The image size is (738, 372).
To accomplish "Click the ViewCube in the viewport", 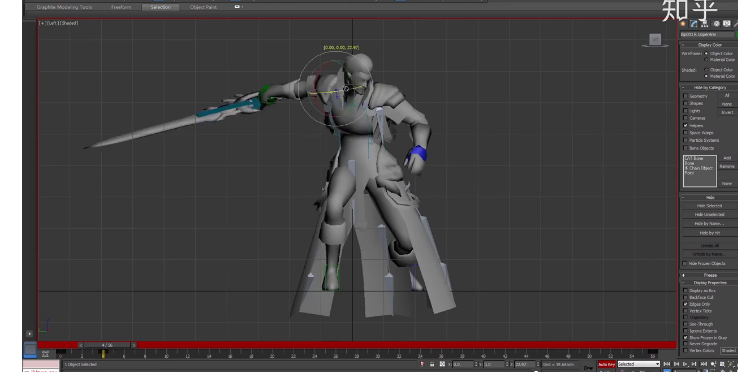I will pos(655,40).
